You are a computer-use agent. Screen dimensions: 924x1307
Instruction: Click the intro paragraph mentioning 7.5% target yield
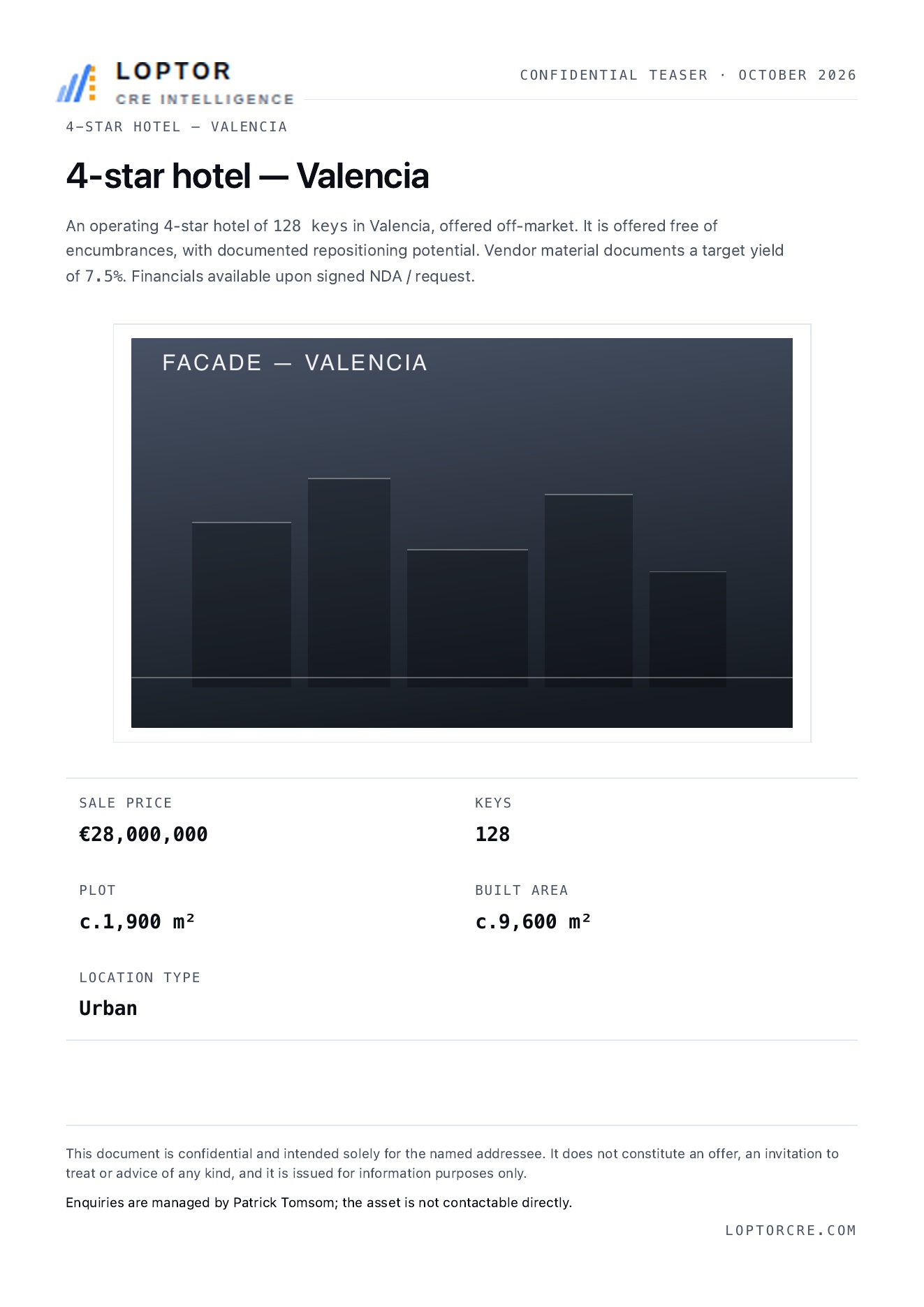pos(425,251)
